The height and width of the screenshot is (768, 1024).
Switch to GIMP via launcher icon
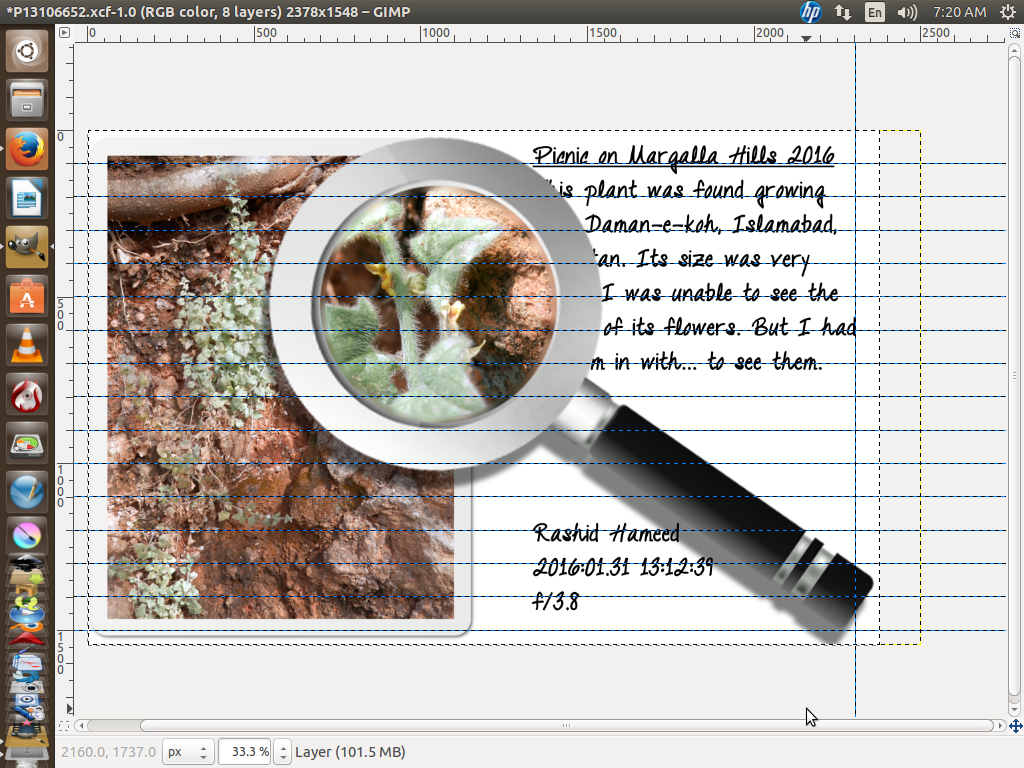27,247
